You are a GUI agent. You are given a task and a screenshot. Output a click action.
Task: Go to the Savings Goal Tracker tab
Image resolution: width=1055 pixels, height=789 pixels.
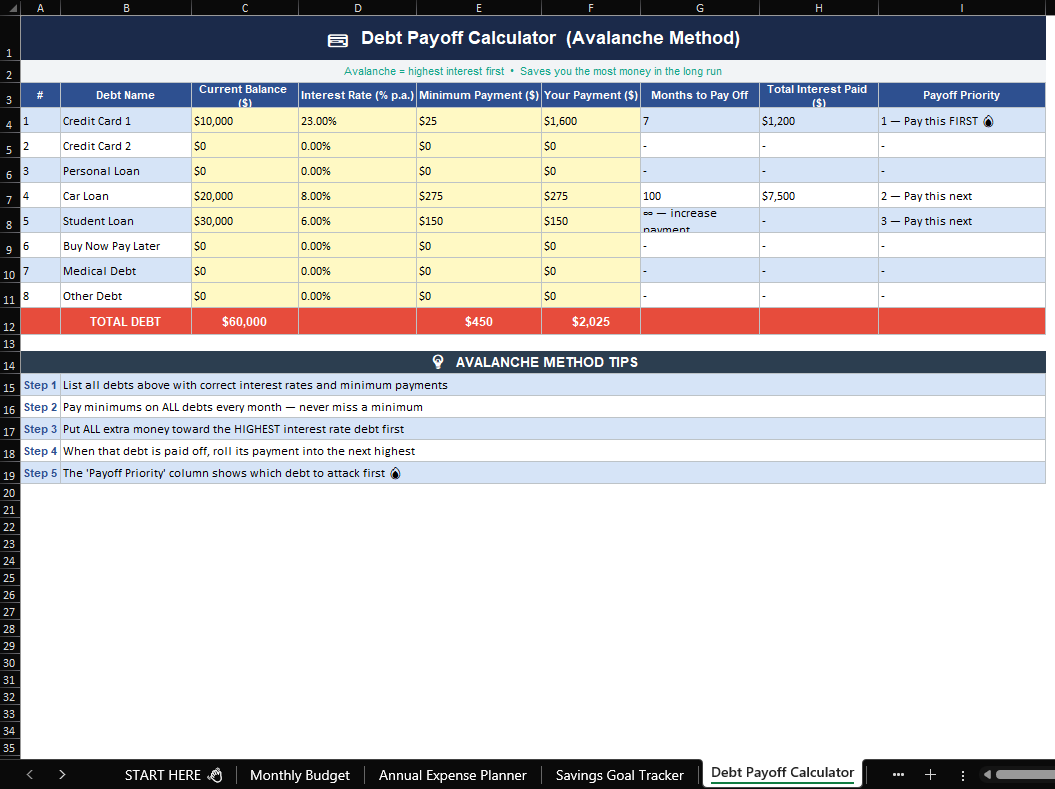pyautogui.click(x=619, y=775)
